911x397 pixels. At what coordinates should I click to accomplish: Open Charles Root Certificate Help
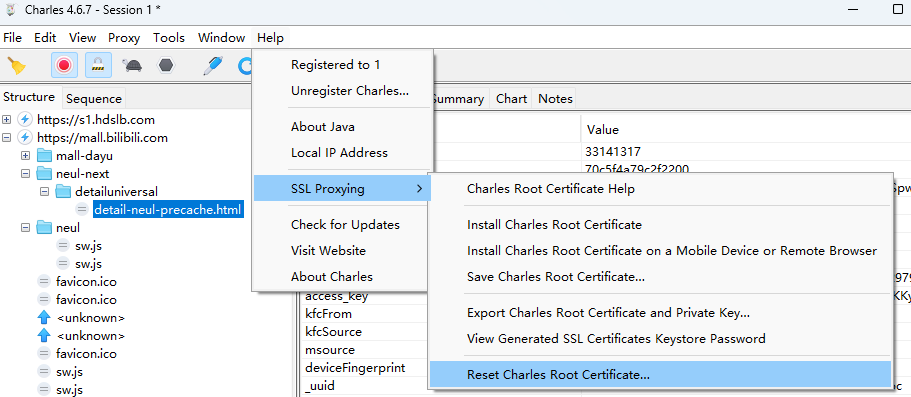[x=660, y=189]
